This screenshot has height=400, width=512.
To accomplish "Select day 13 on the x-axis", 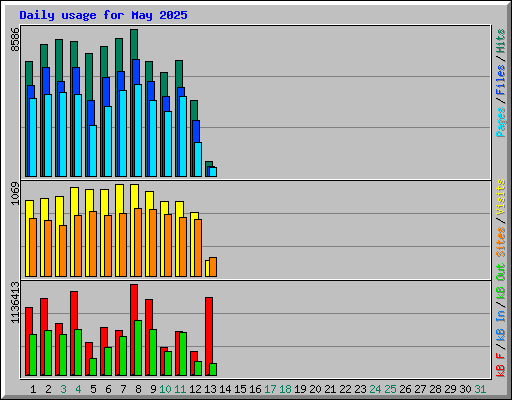I will click(210, 389).
